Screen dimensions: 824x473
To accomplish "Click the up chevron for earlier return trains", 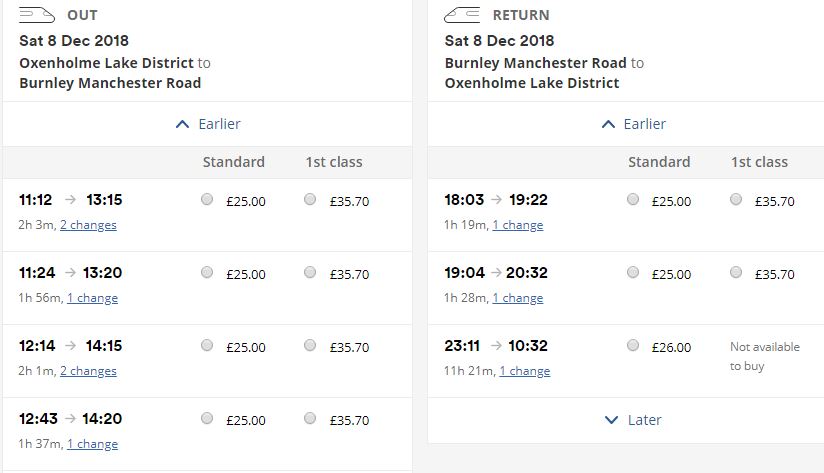I will click(x=608, y=125).
